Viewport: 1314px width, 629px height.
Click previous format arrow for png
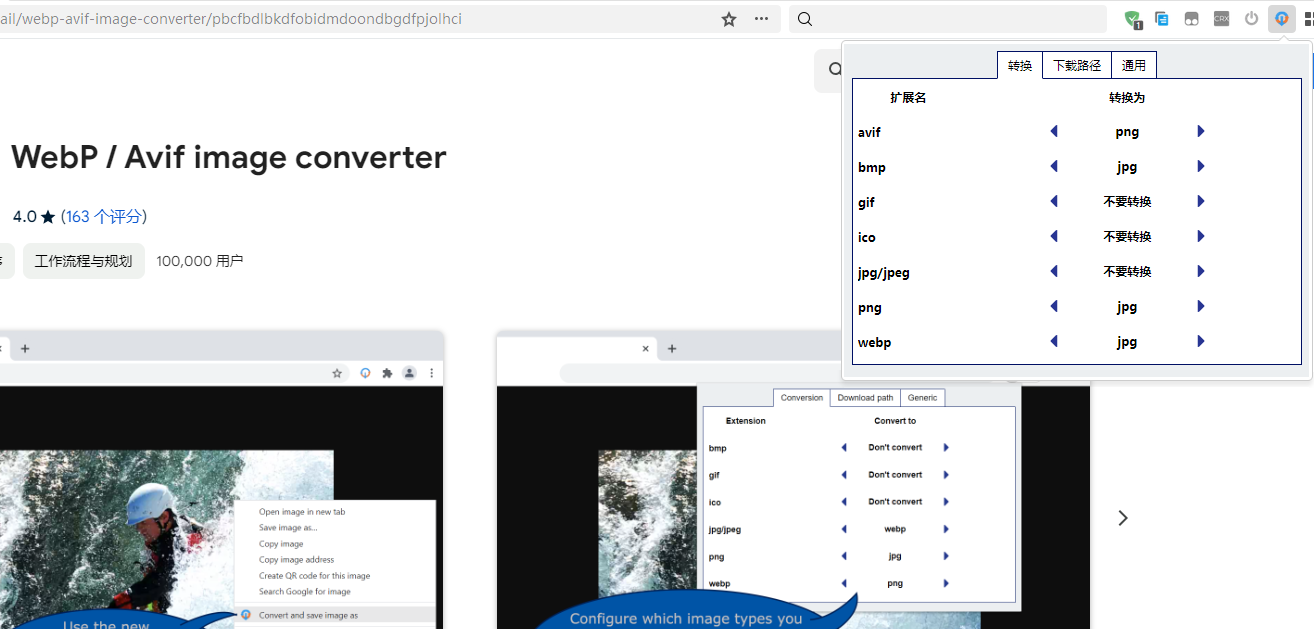pos(1054,307)
